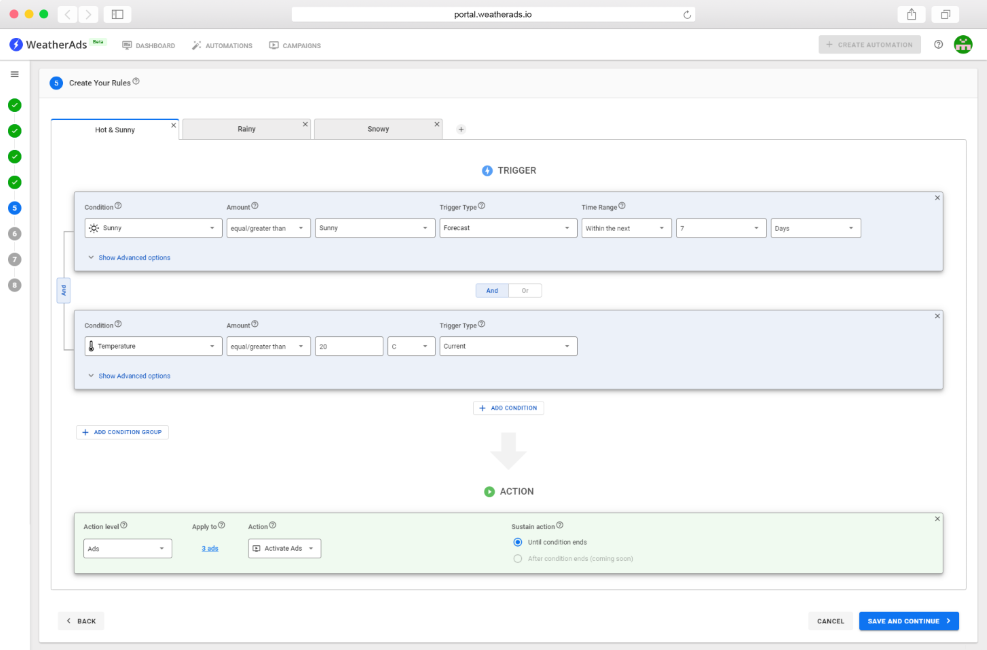The width and height of the screenshot is (987, 650).
Task: Show help icon next to Action level
Action: pos(123,525)
